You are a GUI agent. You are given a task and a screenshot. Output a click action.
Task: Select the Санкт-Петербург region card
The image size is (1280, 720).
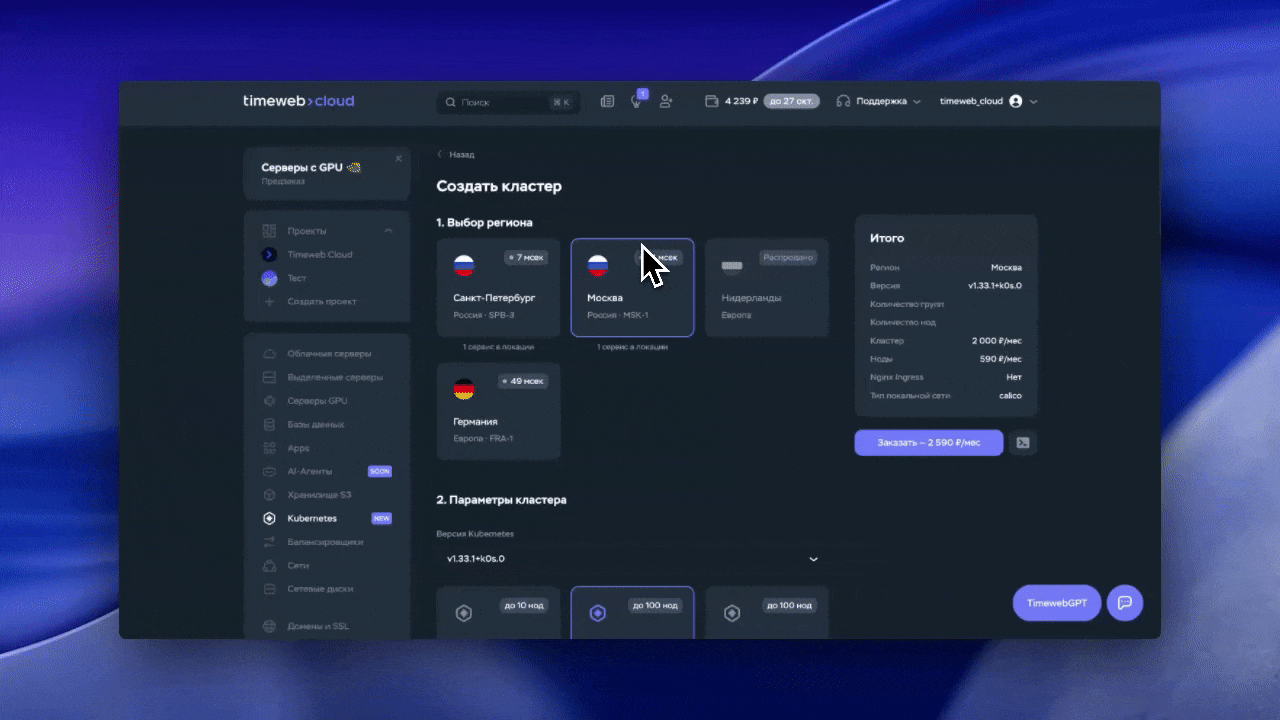[498, 288]
